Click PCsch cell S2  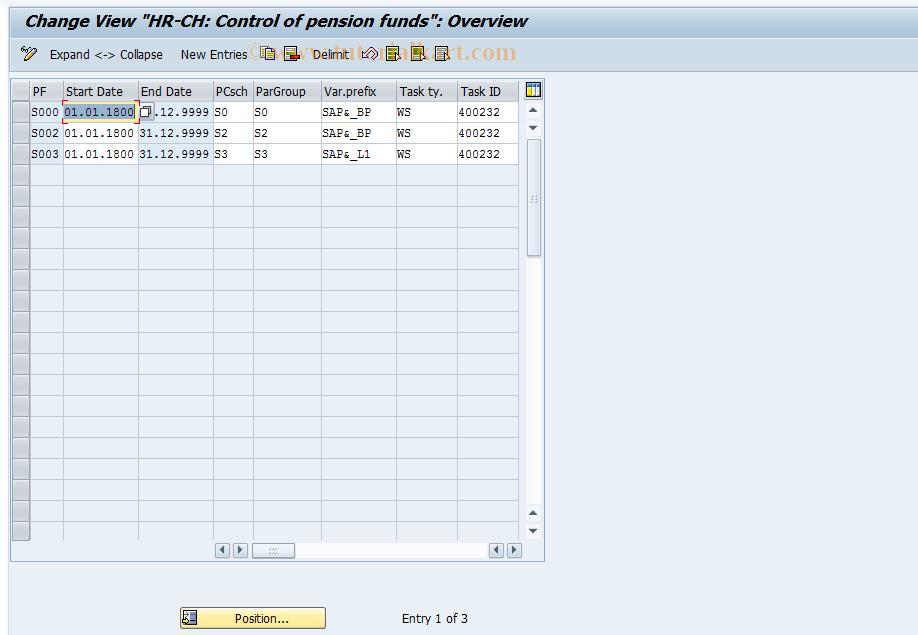click(233, 133)
